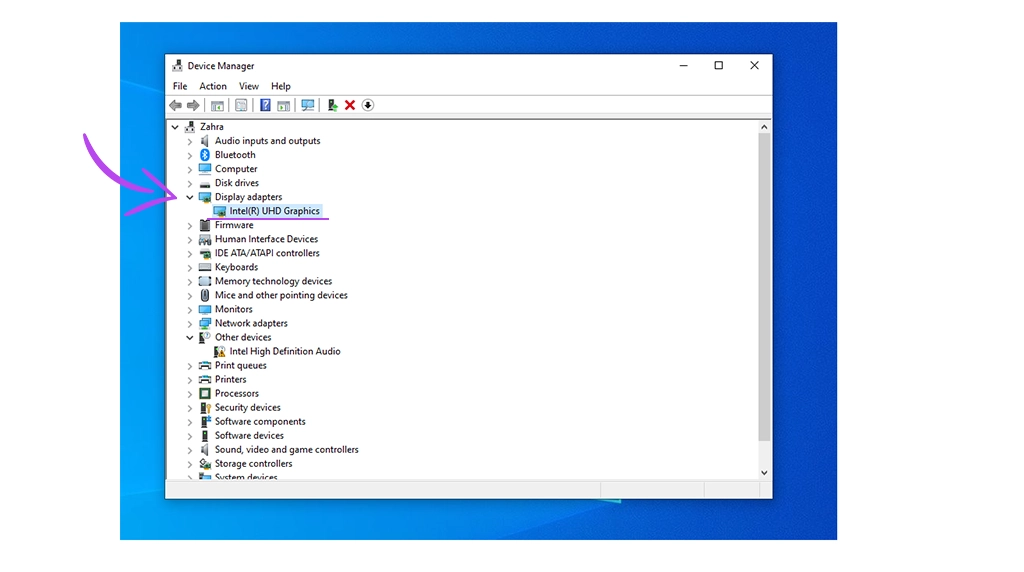The height and width of the screenshot is (572, 1024).
Task: Select the Software devices row
Action: pyautogui.click(x=249, y=436)
